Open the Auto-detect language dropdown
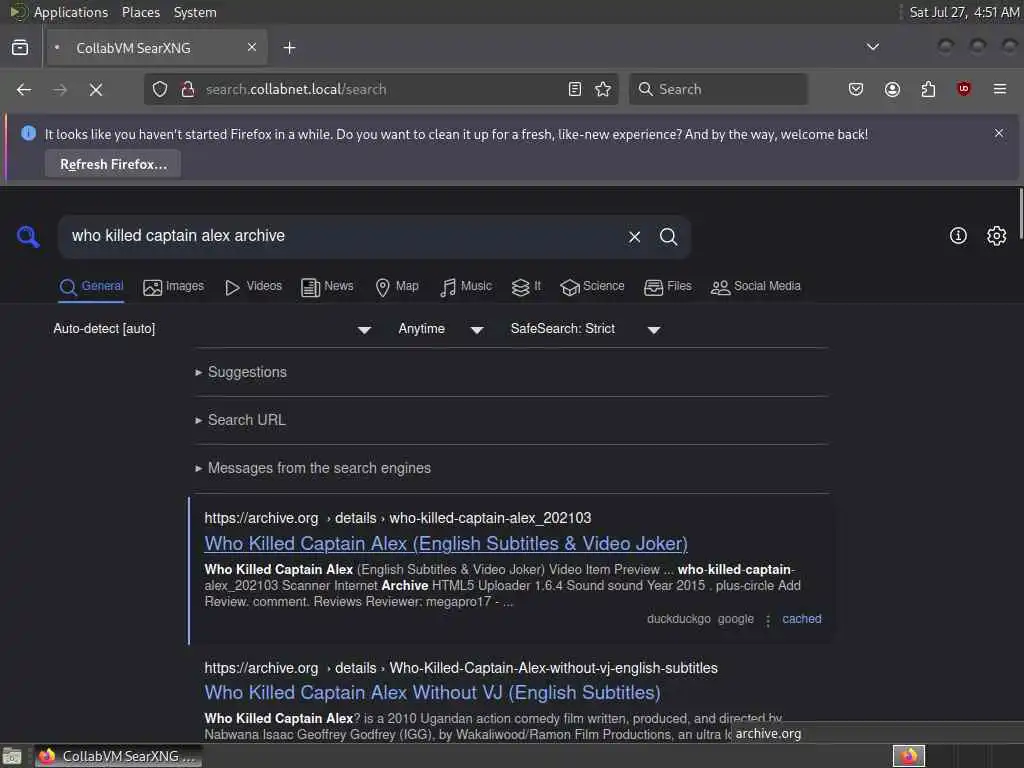Viewport: 1024px width, 768px height. point(212,329)
